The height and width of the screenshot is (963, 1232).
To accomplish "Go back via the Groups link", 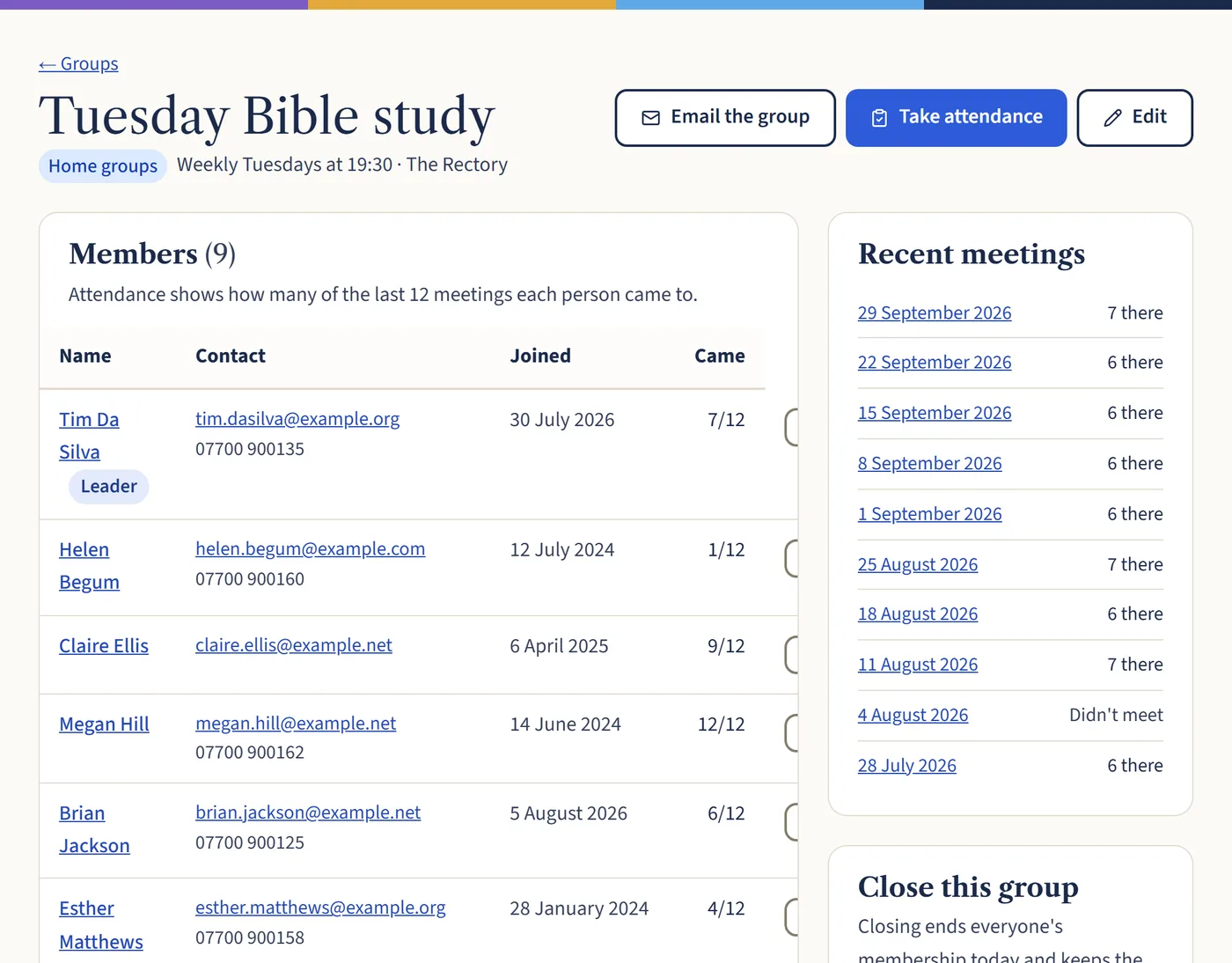I will point(78,64).
